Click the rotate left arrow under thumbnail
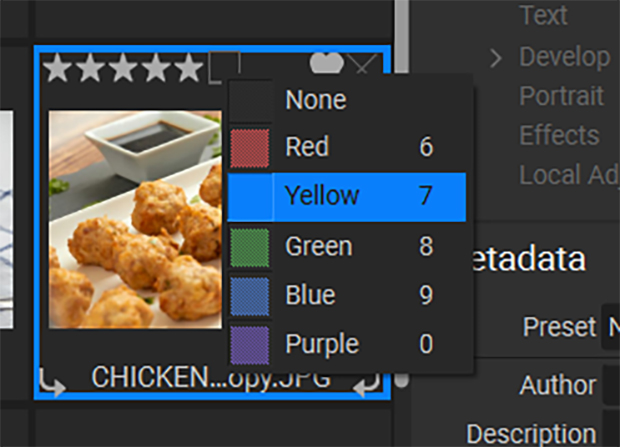The height and width of the screenshot is (447, 620). coord(52,382)
